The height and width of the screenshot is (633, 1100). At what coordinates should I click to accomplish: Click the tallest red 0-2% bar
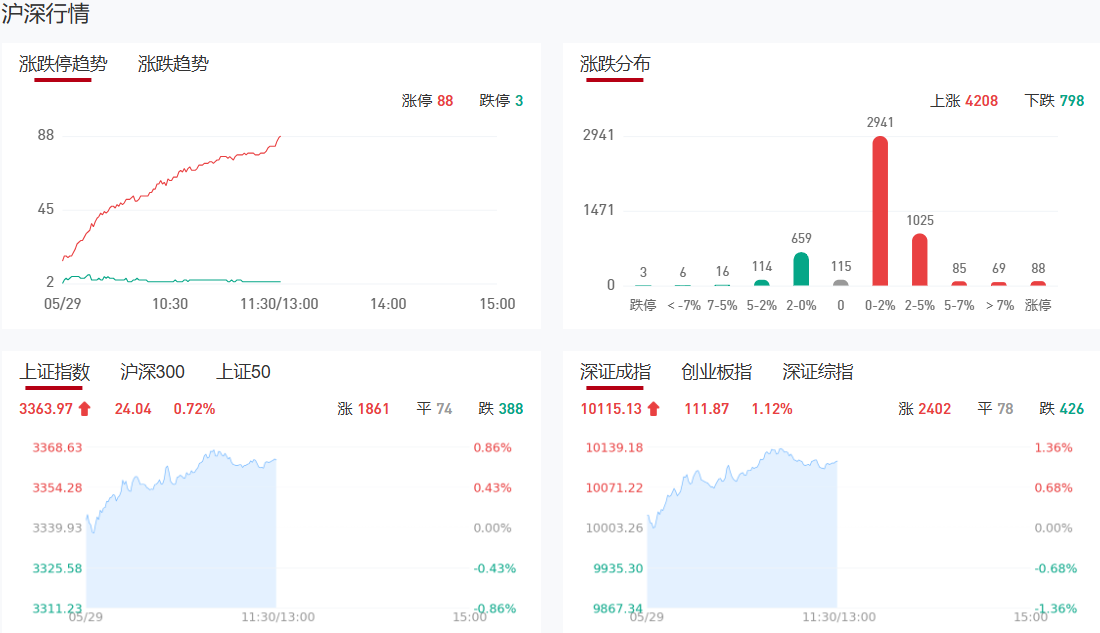(x=880, y=211)
